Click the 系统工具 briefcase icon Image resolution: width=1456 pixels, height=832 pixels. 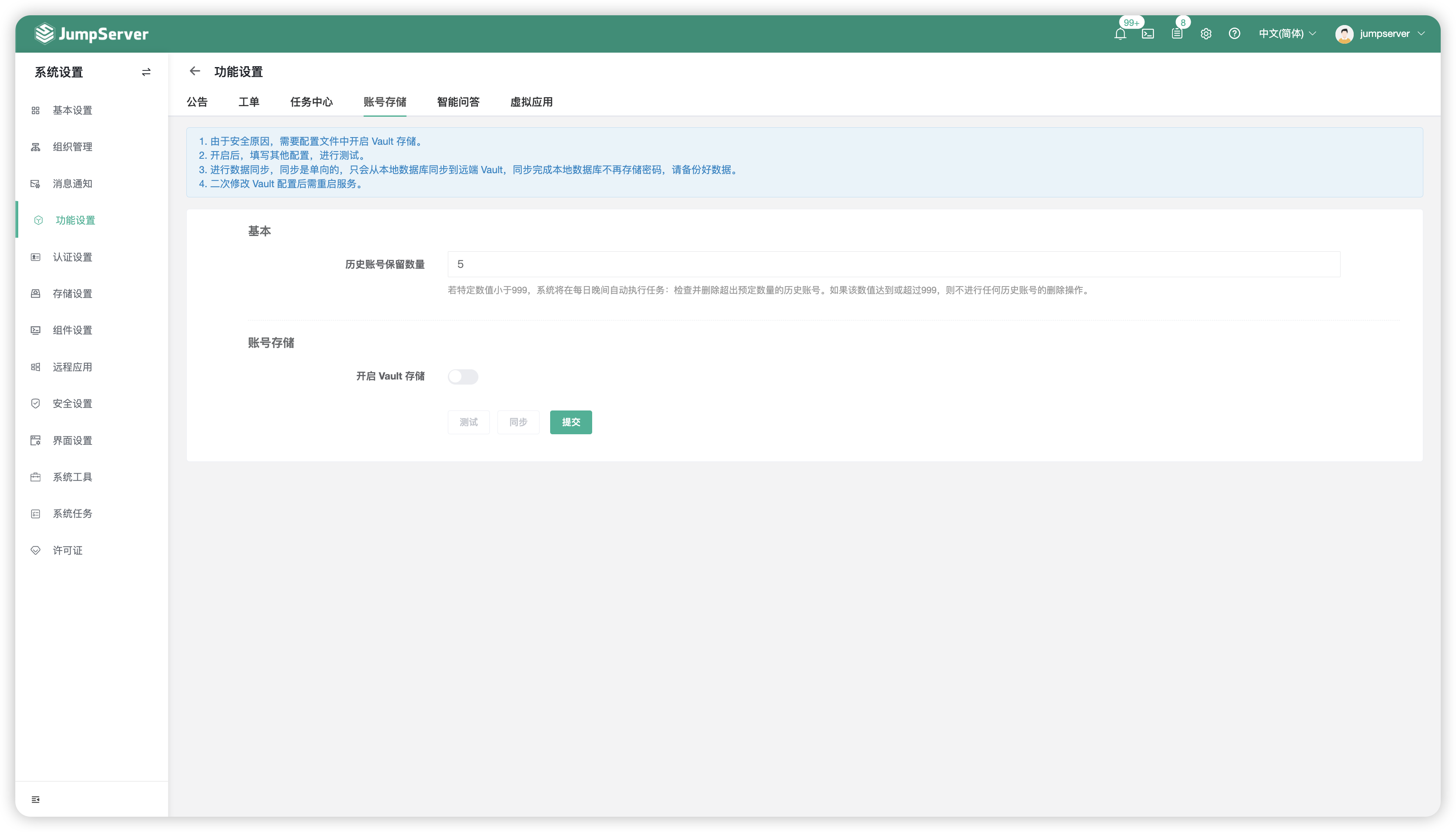35,477
